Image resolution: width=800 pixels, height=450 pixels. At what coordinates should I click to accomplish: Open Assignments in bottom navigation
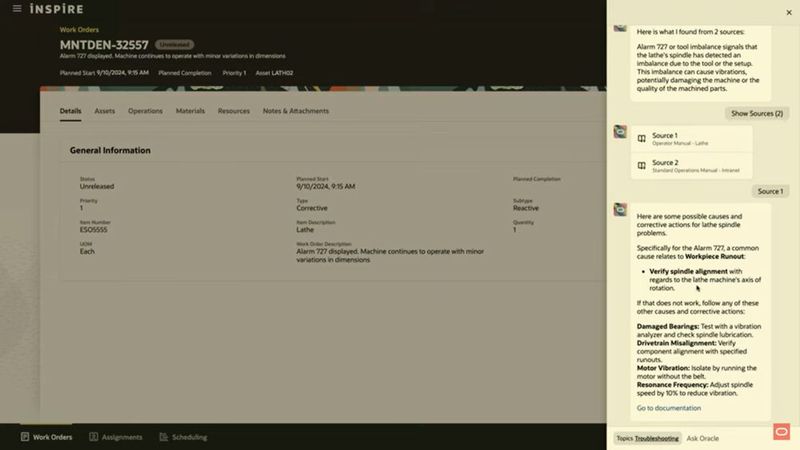[x=116, y=437]
